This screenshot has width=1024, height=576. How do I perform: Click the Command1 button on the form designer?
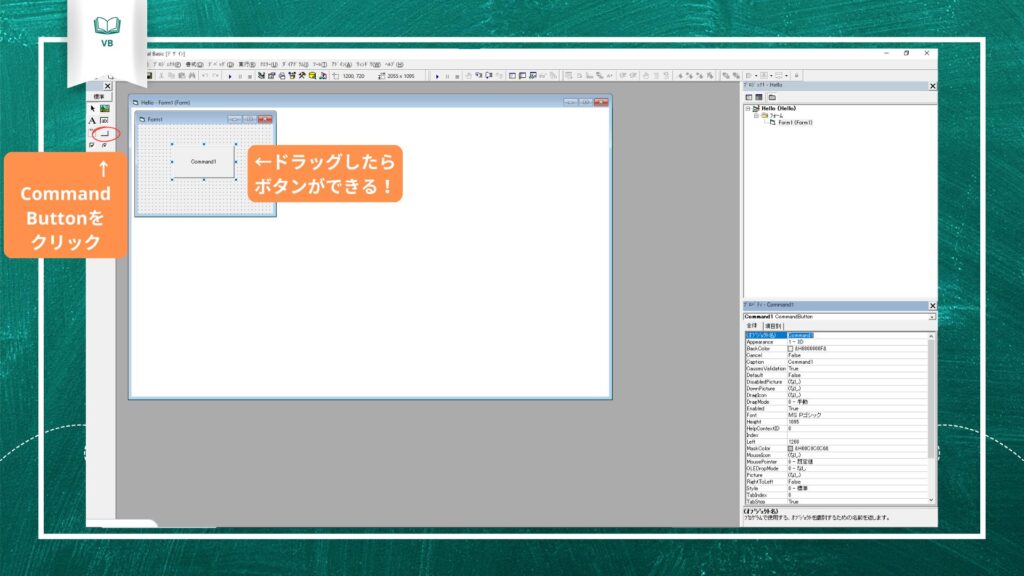tap(204, 161)
